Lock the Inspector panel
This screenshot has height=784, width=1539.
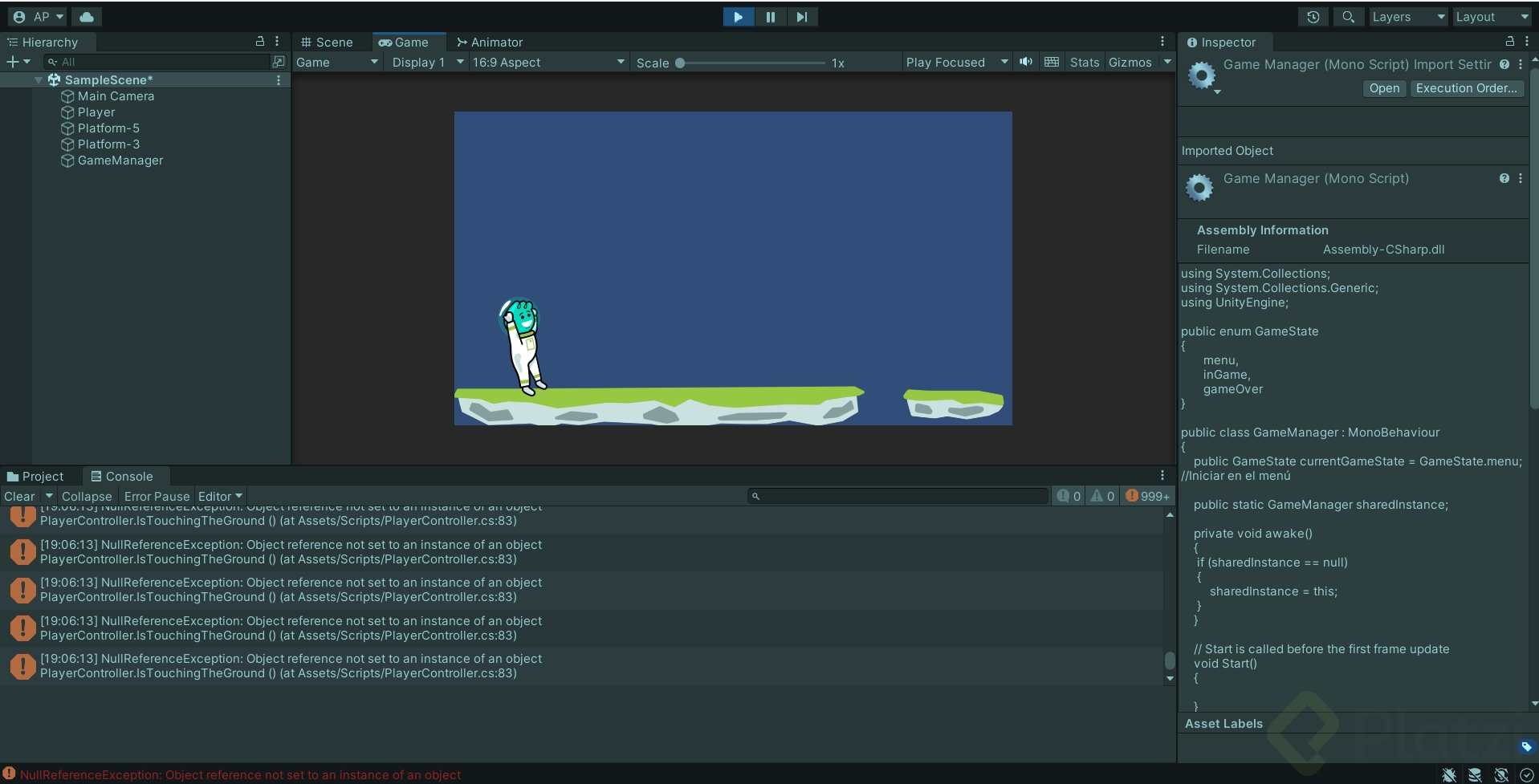[1509, 42]
